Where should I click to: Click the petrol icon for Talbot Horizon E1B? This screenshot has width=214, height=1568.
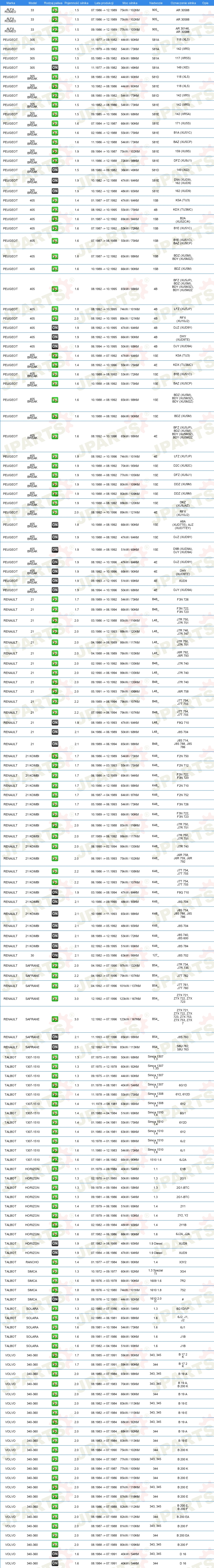pos(55,1169)
